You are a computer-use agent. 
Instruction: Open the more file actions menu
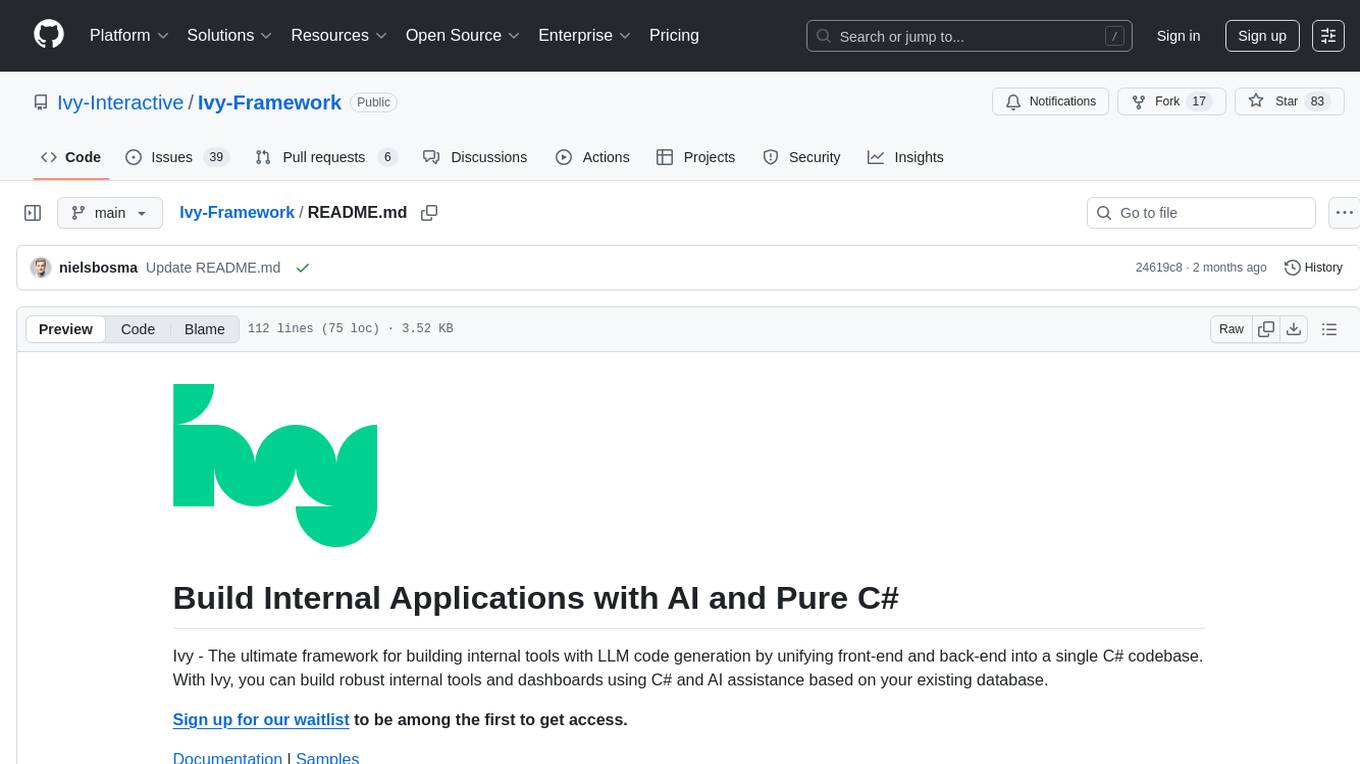(x=1344, y=213)
